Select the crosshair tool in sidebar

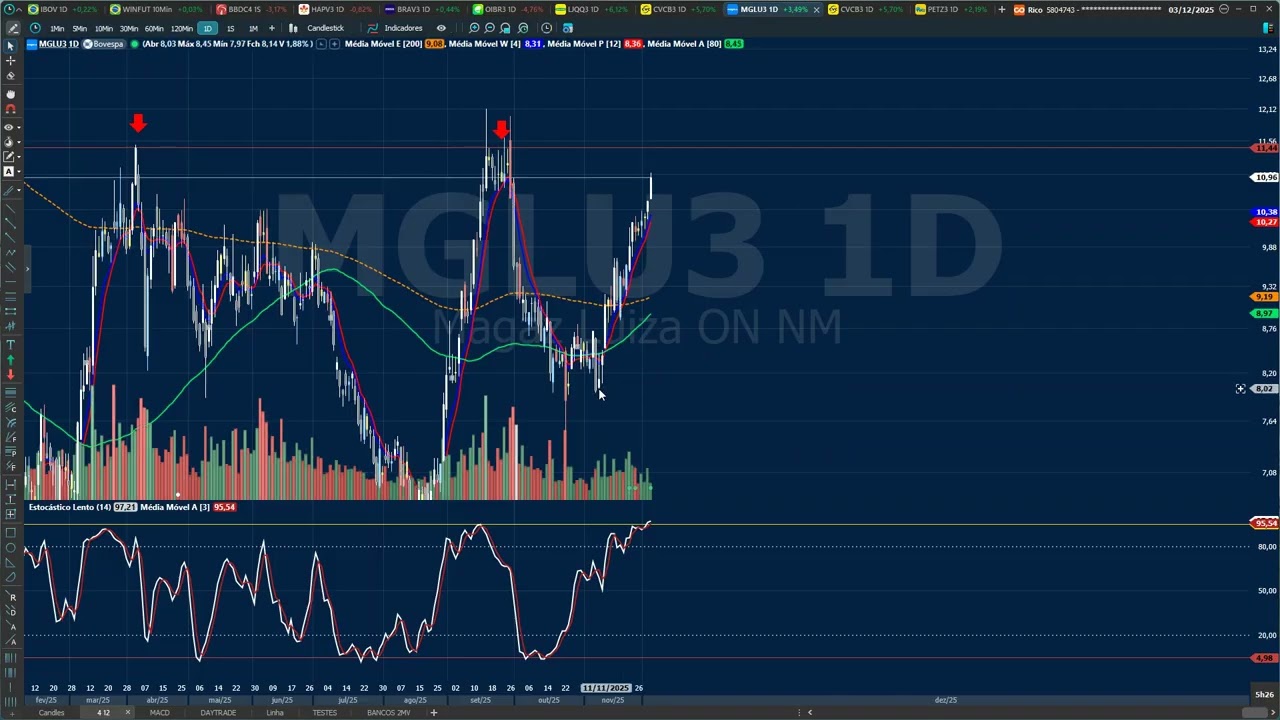pyautogui.click(x=10, y=61)
